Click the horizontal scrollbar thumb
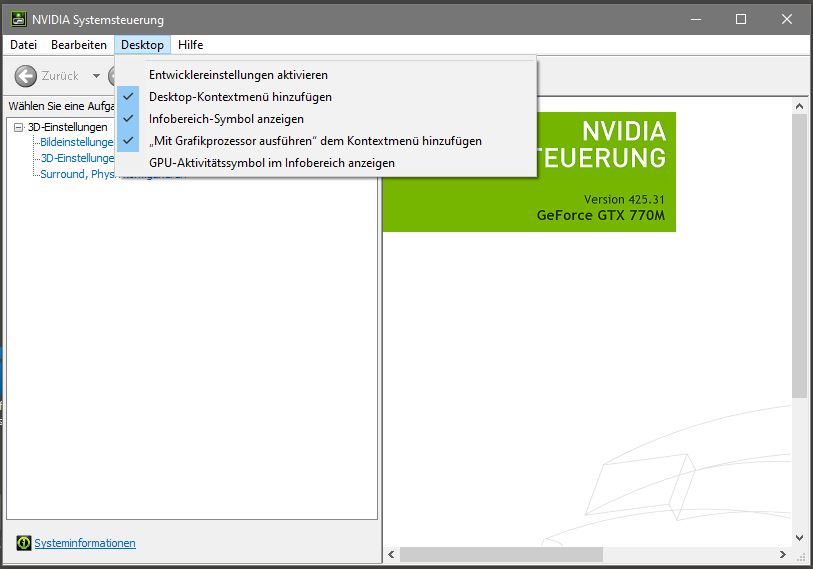This screenshot has height=569, width=813. (x=501, y=554)
